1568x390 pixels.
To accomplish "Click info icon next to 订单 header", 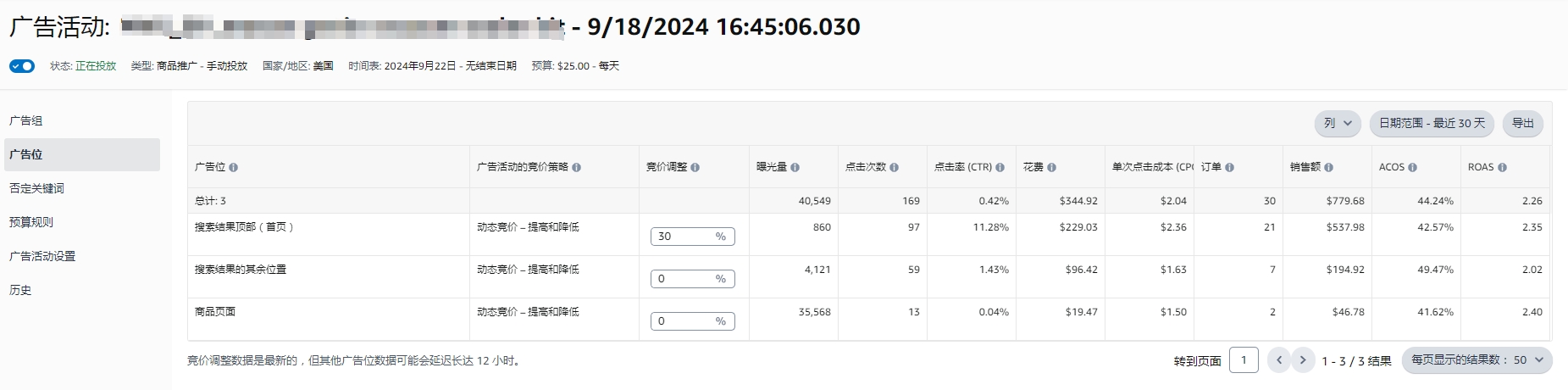I will pos(1229,168).
